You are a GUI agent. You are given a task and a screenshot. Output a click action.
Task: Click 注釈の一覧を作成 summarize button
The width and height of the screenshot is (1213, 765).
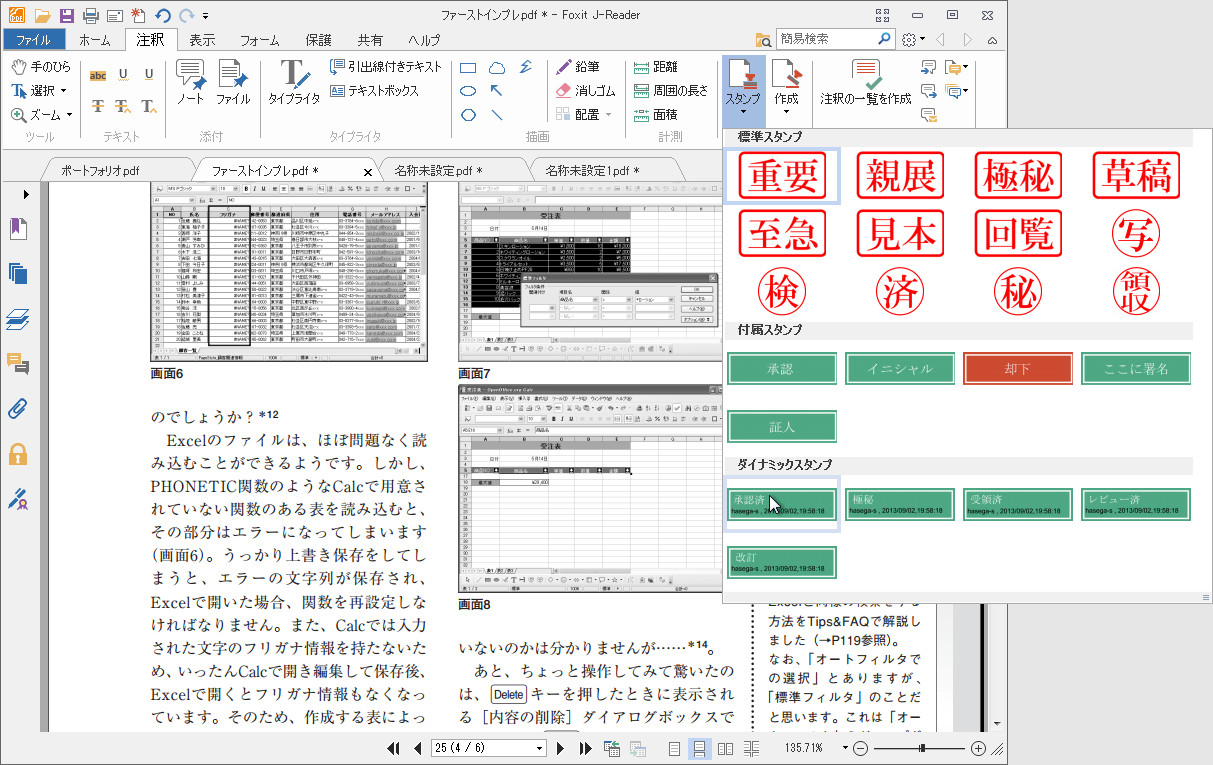[866, 83]
